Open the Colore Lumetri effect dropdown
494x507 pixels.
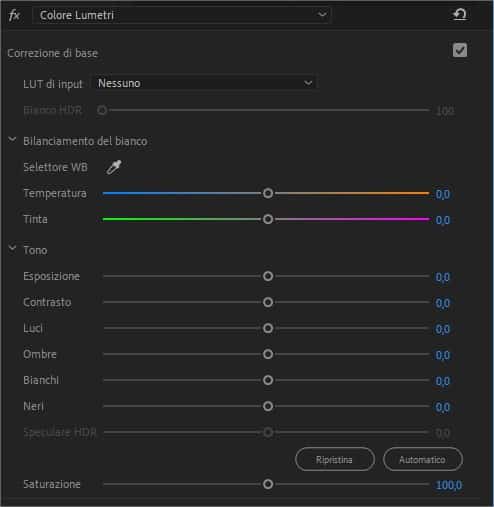pyautogui.click(x=182, y=15)
